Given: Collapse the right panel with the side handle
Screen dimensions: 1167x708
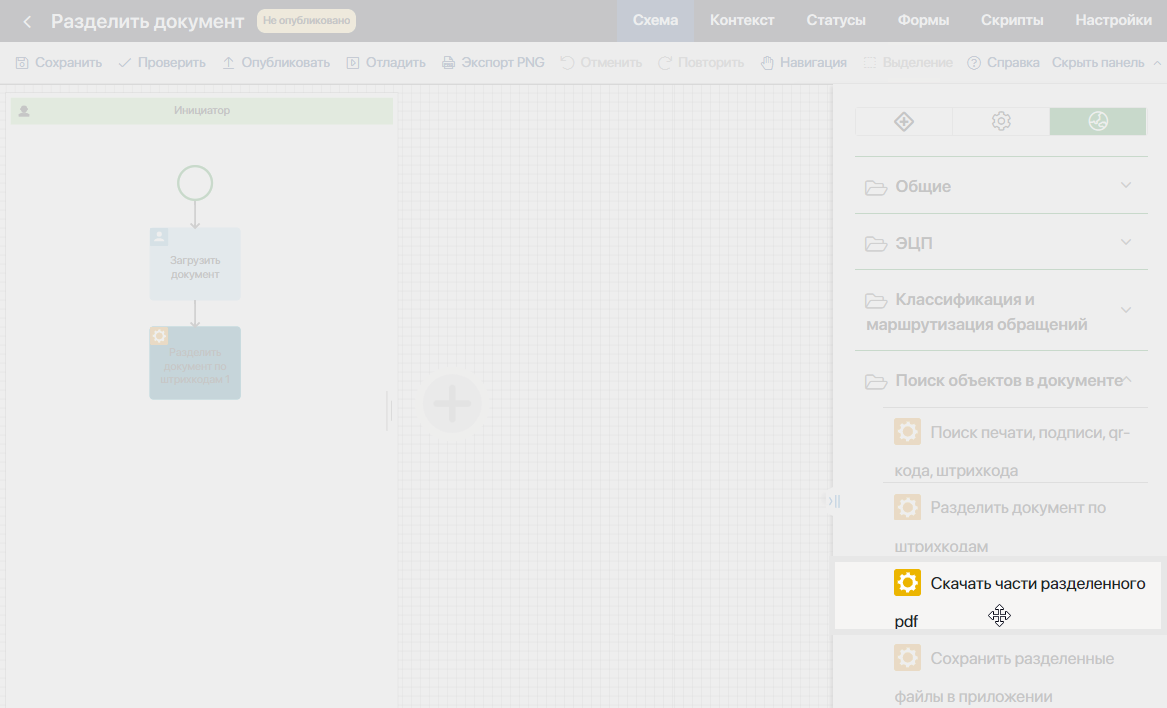Looking at the screenshot, I should [x=834, y=501].
